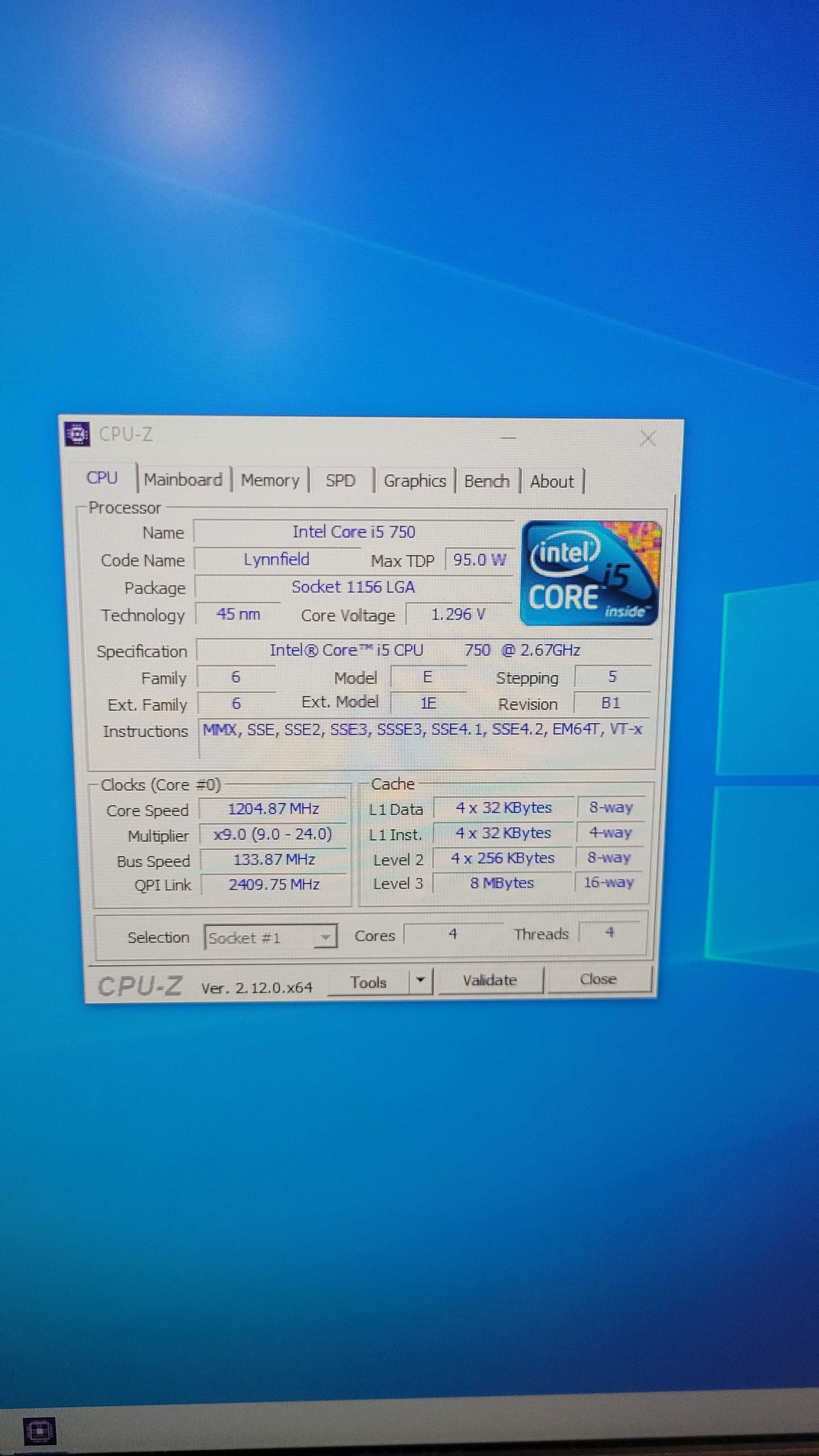Click the Level 2 8-way value

click(x=609, y=857)
